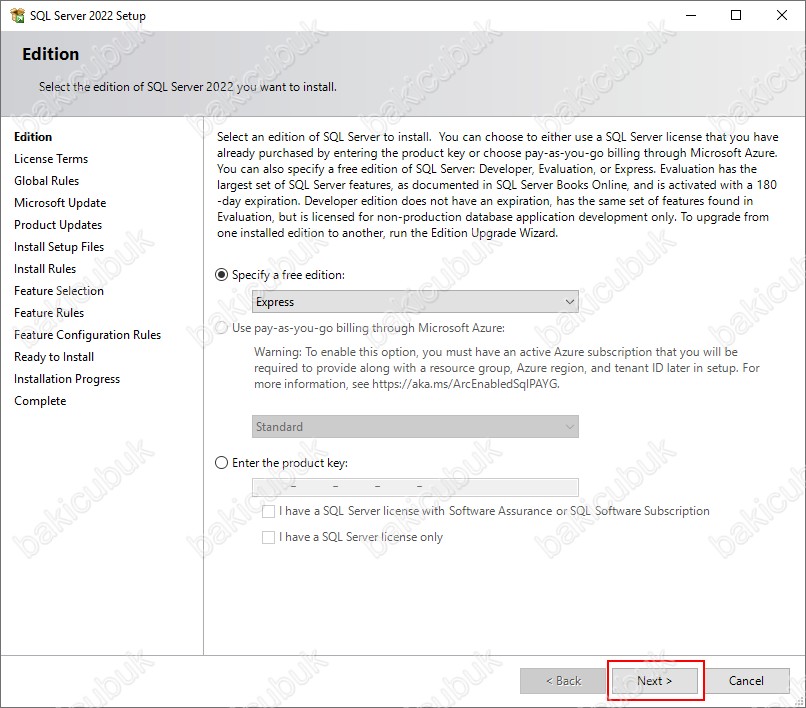Click the Complete step label
This screenshot has width=806, height=708.
[40, 401]
